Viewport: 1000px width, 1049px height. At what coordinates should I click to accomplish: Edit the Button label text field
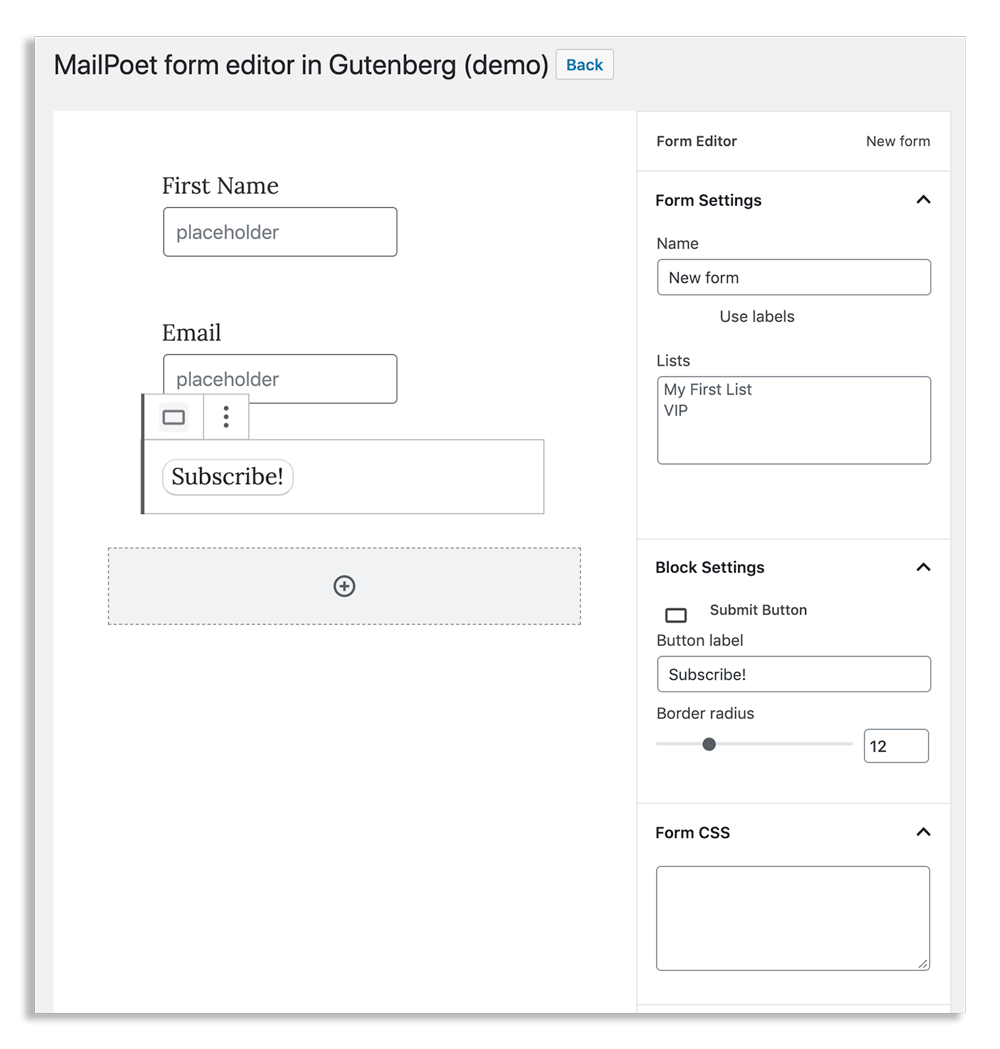coord(793,674)
